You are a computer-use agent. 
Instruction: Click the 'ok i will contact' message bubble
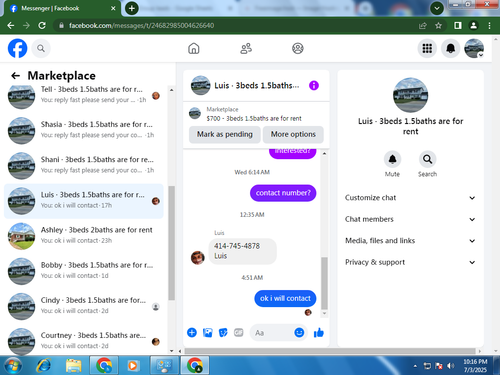tap(285, 299)
